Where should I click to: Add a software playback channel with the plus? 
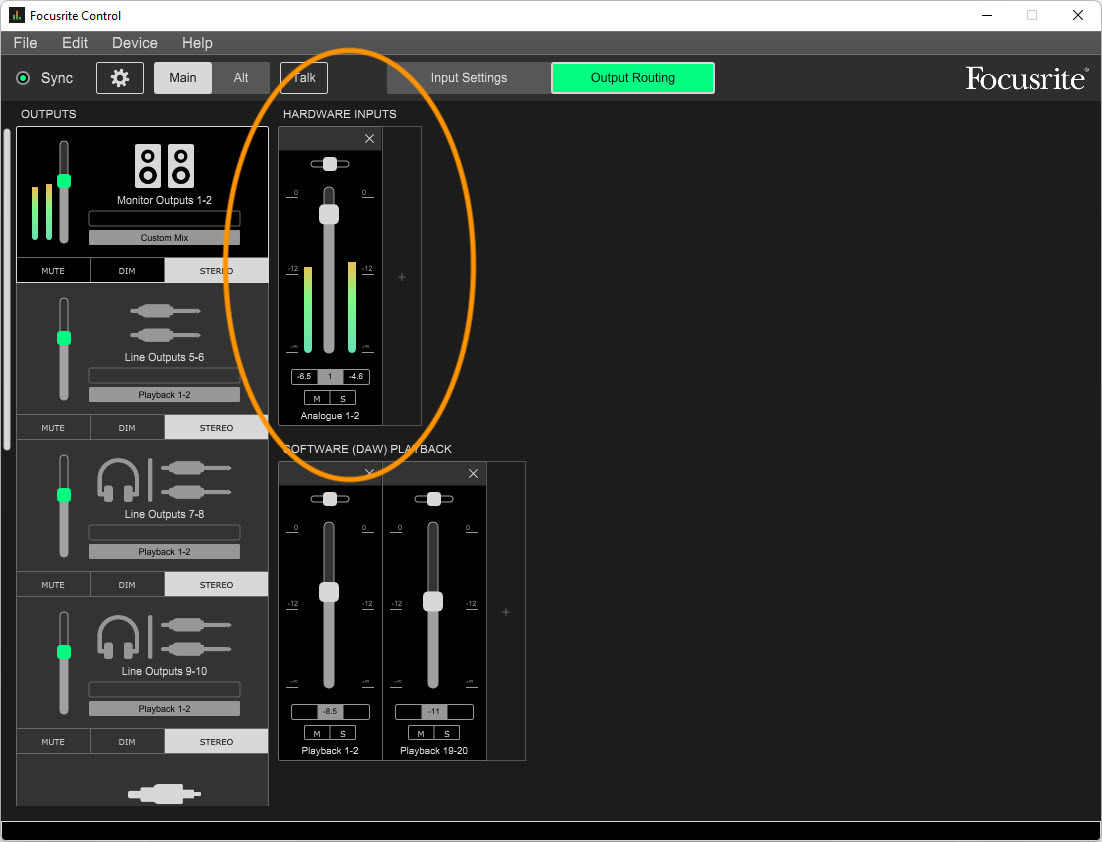tap(506, 612)
